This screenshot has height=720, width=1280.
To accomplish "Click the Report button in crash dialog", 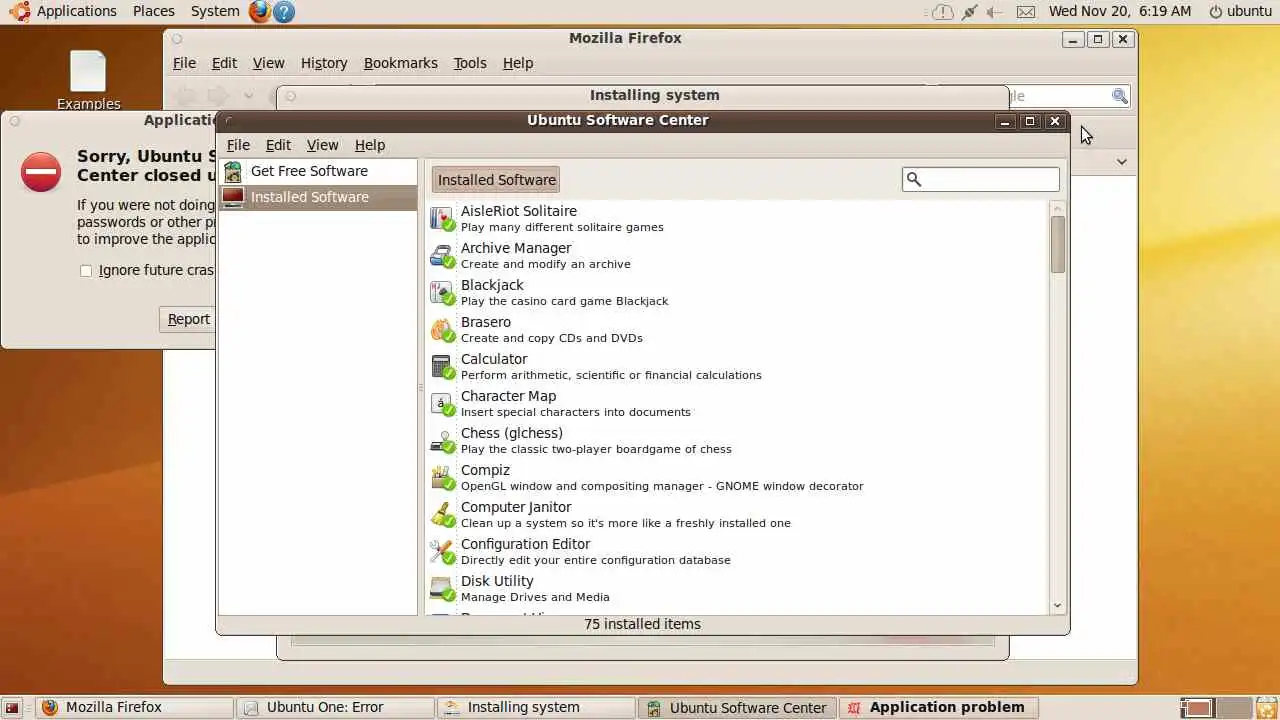I will tap(188, 319).
